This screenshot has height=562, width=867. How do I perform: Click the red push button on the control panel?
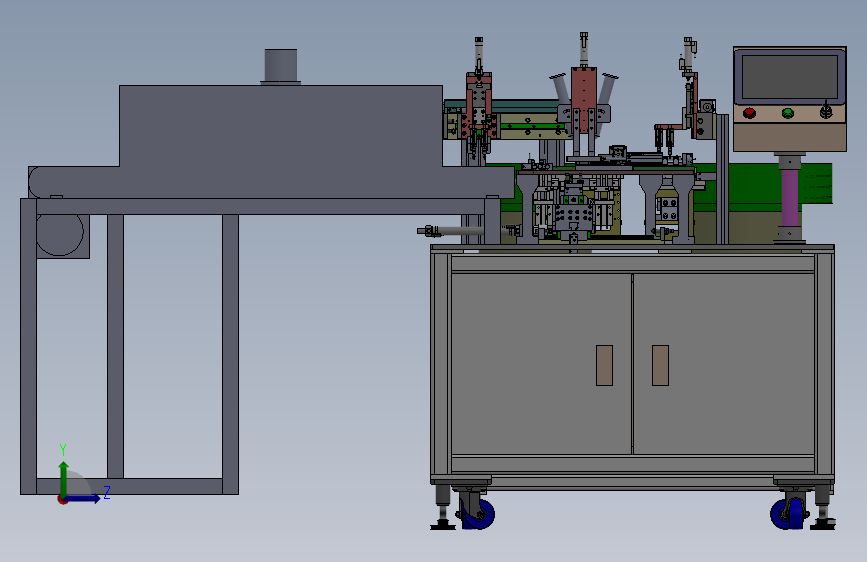749,113
